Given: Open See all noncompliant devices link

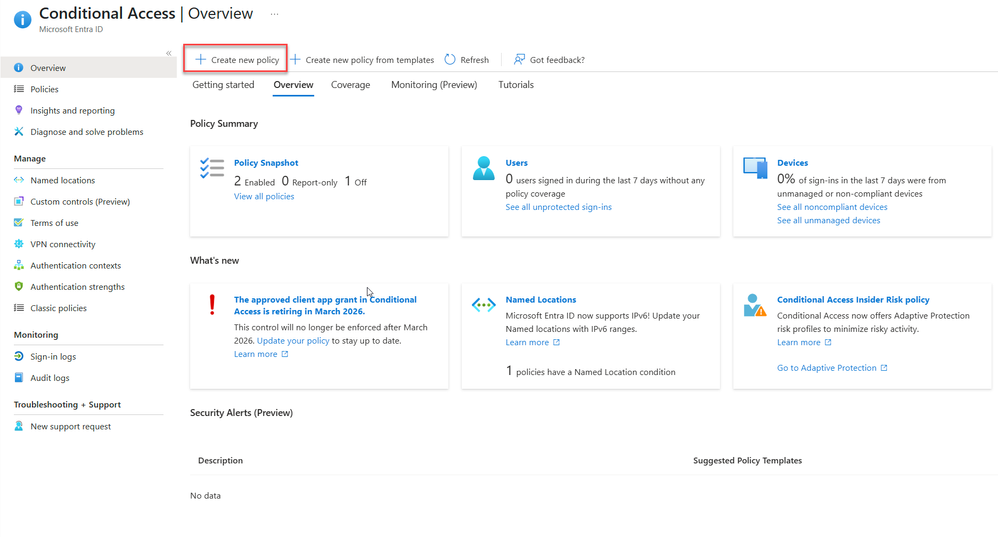Looking at the screenshot, I should pos(832,207).
